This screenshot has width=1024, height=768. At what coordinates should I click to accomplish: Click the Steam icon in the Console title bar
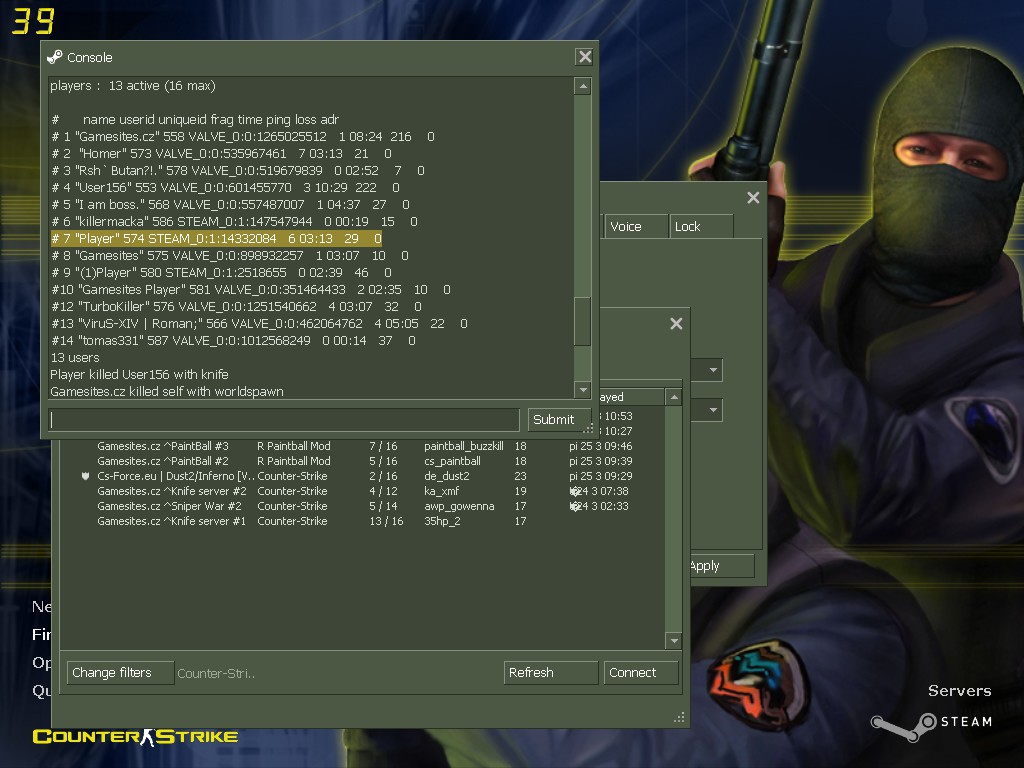click(55, 57)
